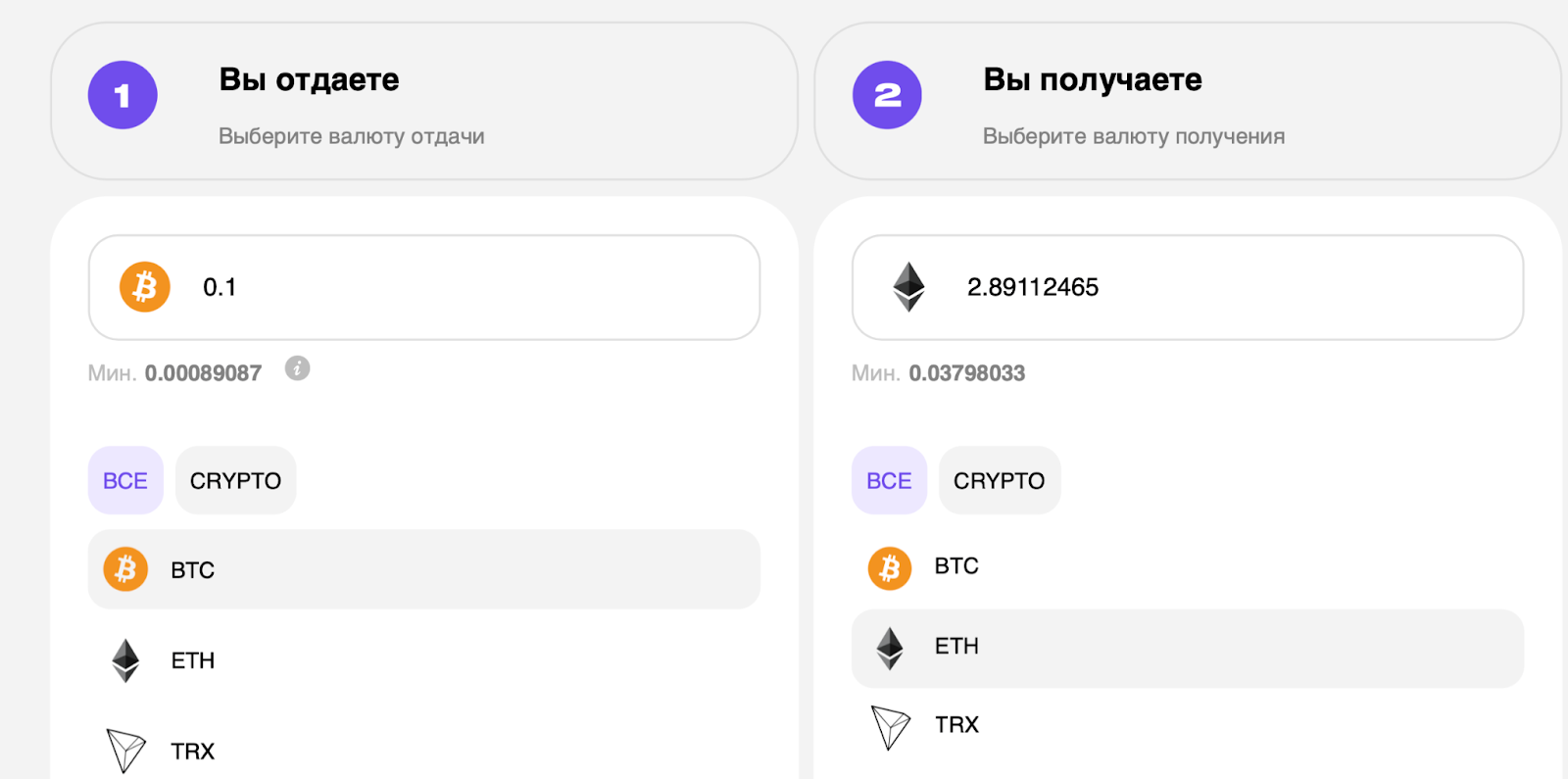The height and width of the screenshot is (779, 1568).
Task: Click the BTC coin icon in the give list
Action: (125, 569)
